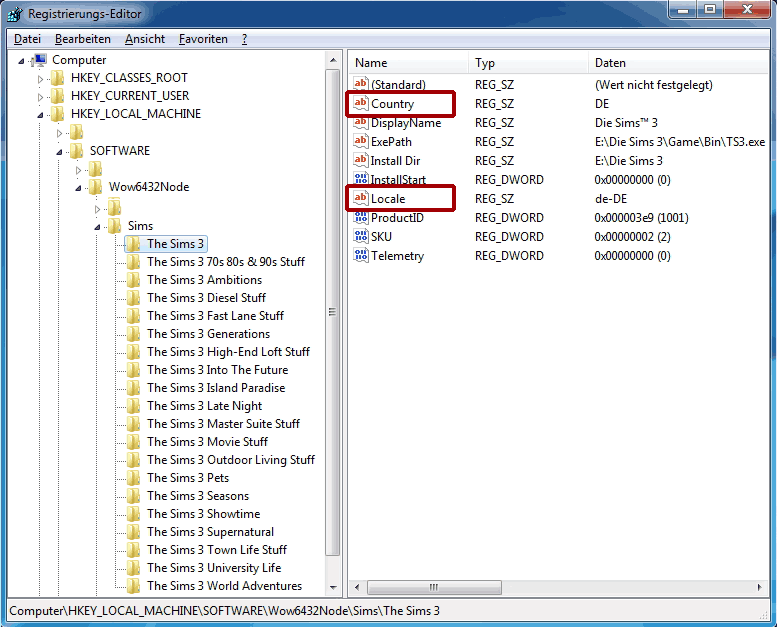Viewport: 777px width, 627px height.
Task: Click folder icon of The Sims 3 Pets
Action: click(133, 478)
